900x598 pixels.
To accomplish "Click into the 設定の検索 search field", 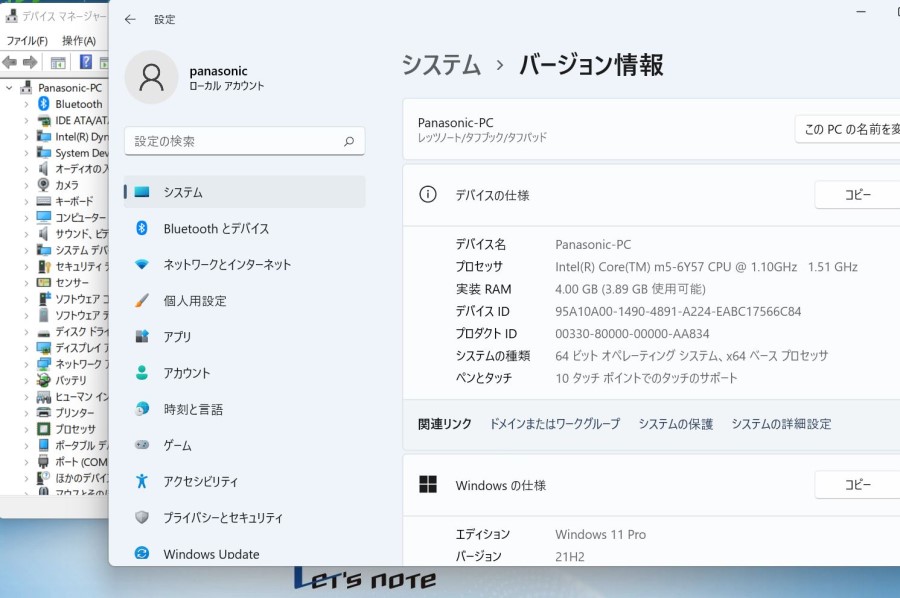I will pos(245,141).
